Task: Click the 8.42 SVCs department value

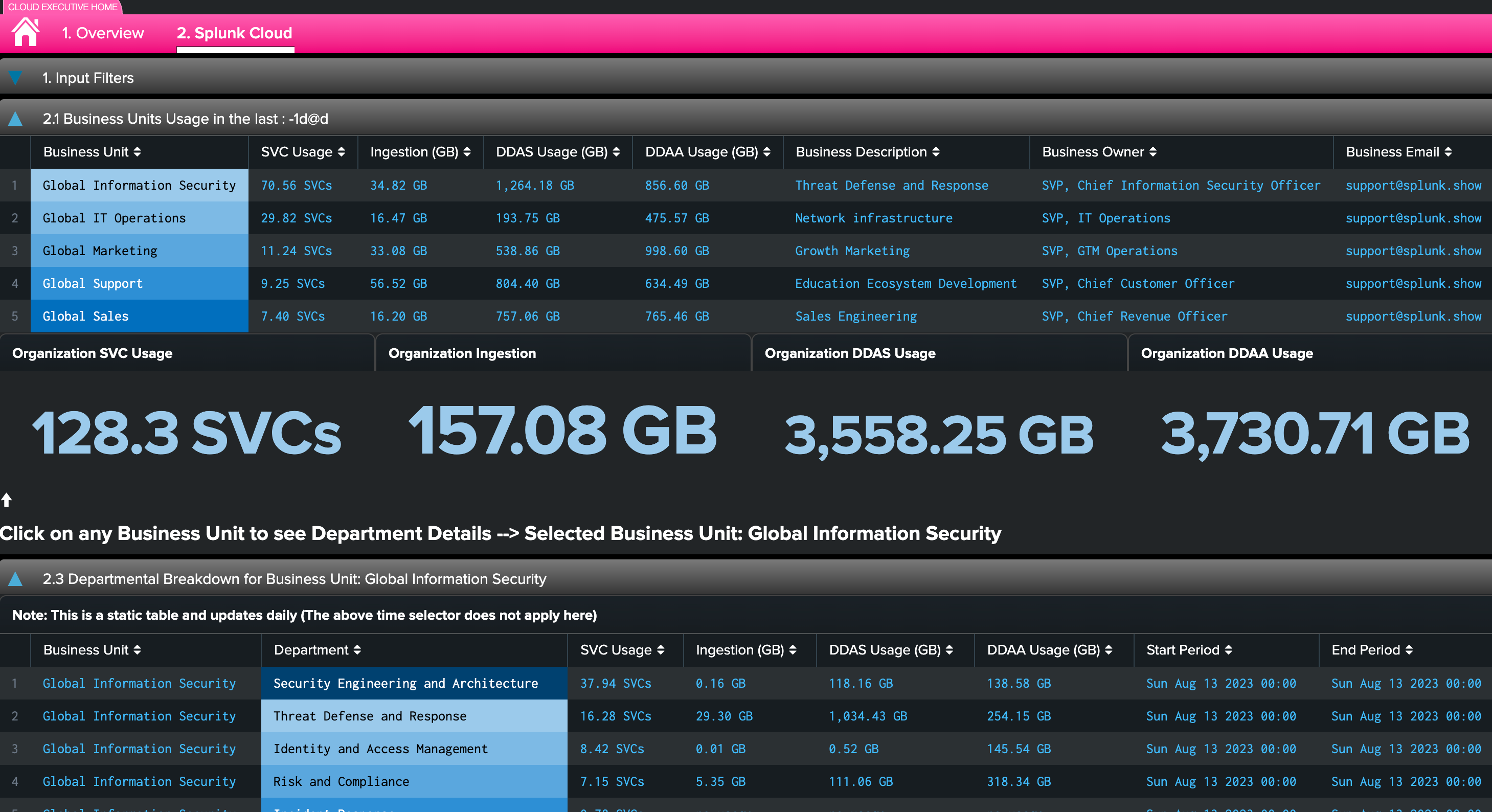Action: coord(612,749)
